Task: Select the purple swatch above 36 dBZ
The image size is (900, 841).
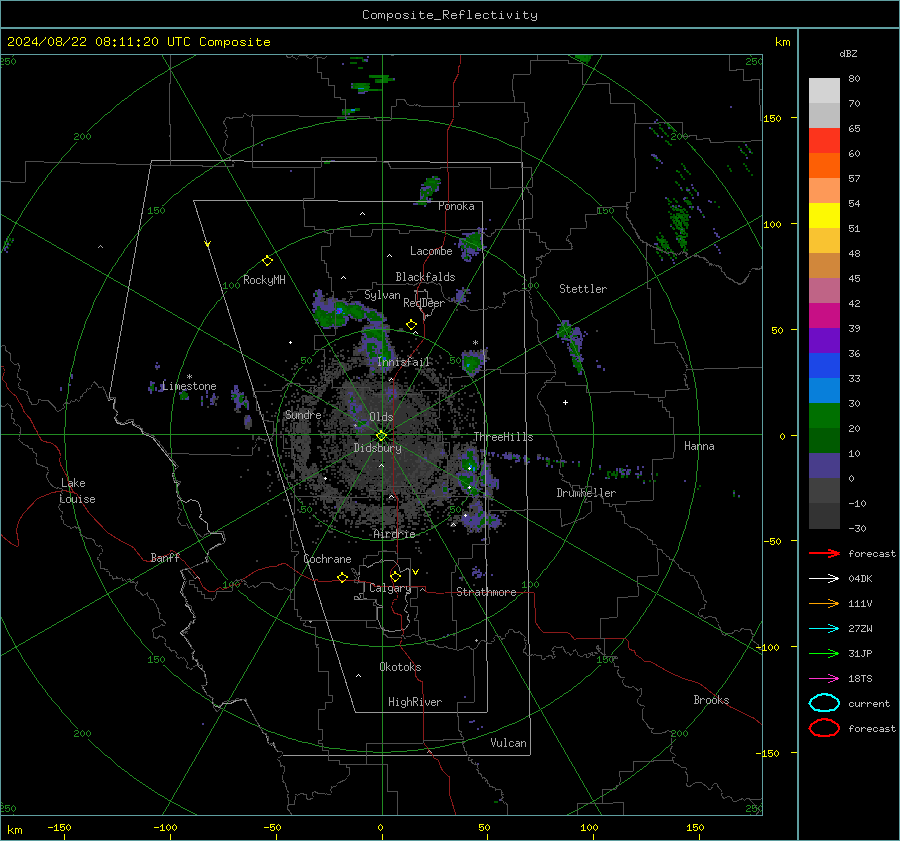Action: (x=824, y=341)
